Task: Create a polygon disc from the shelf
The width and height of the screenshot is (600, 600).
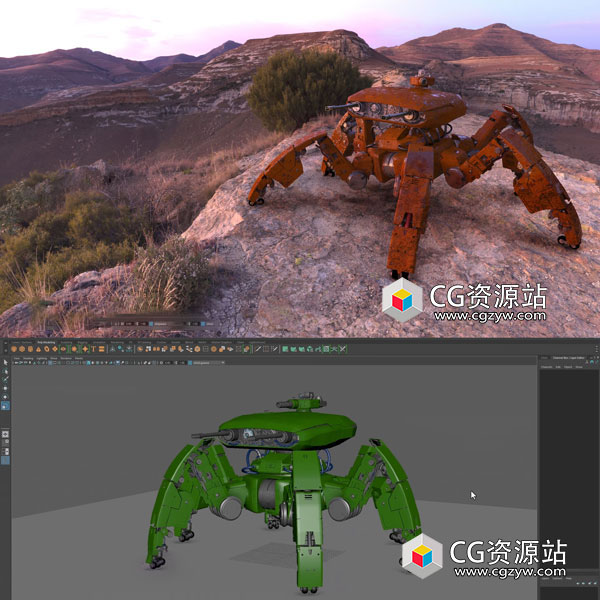Action: coord(63,349)
